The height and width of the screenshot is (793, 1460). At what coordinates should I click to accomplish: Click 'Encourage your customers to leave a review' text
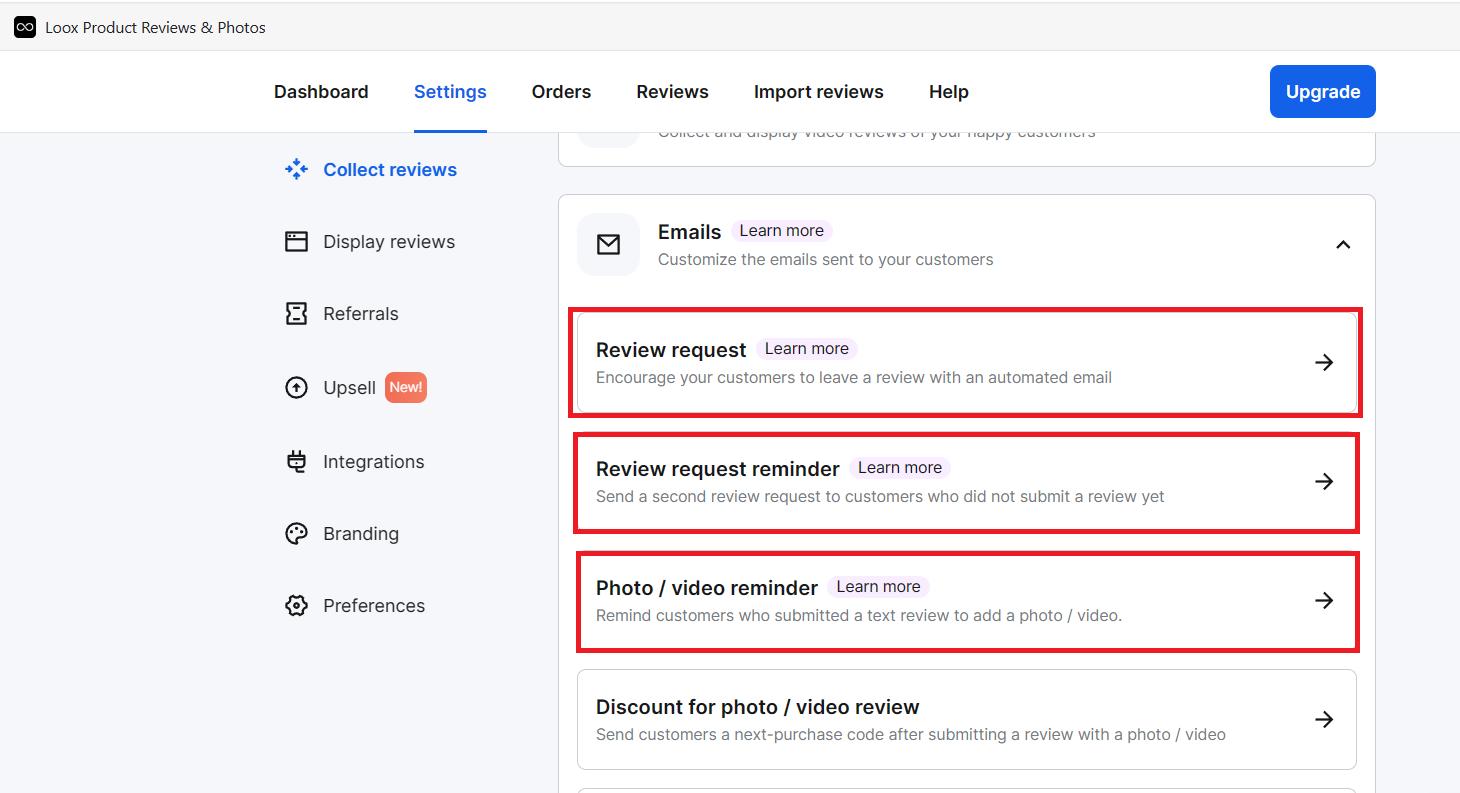tap(854, 378)
